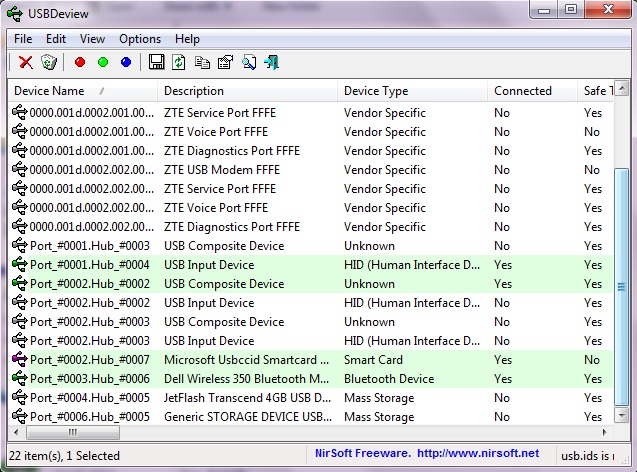The width and height of the screenshot is (637, 472).
Task: Open the File menu
Action: pyautogui.click(x=23, y=39)
